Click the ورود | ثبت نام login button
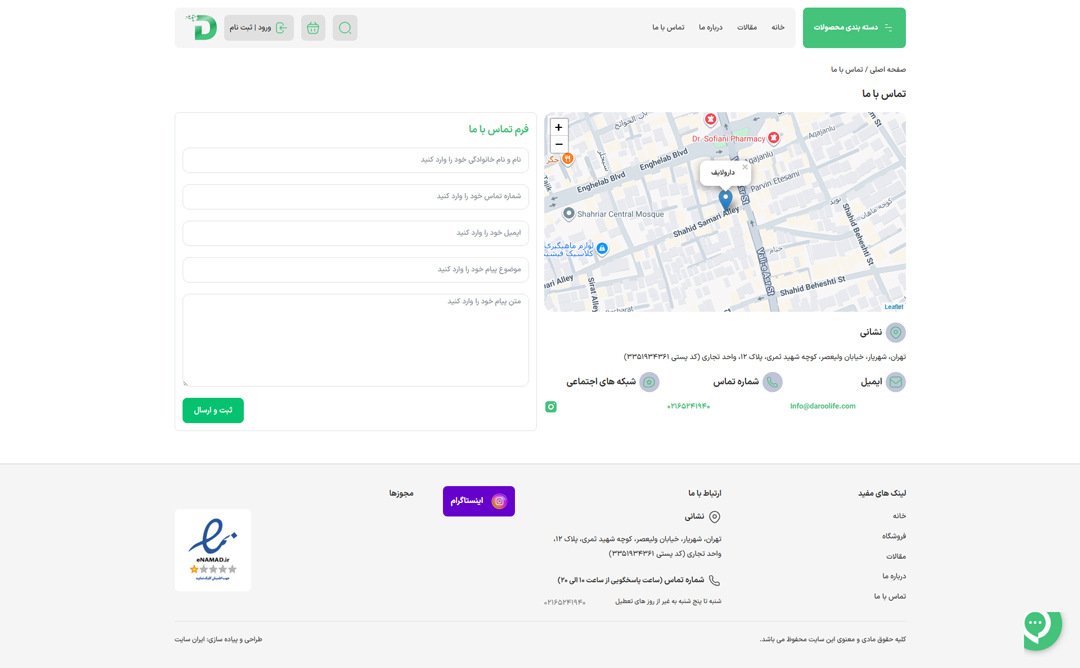Screen dimensions: 1080x668 (258, 28)
